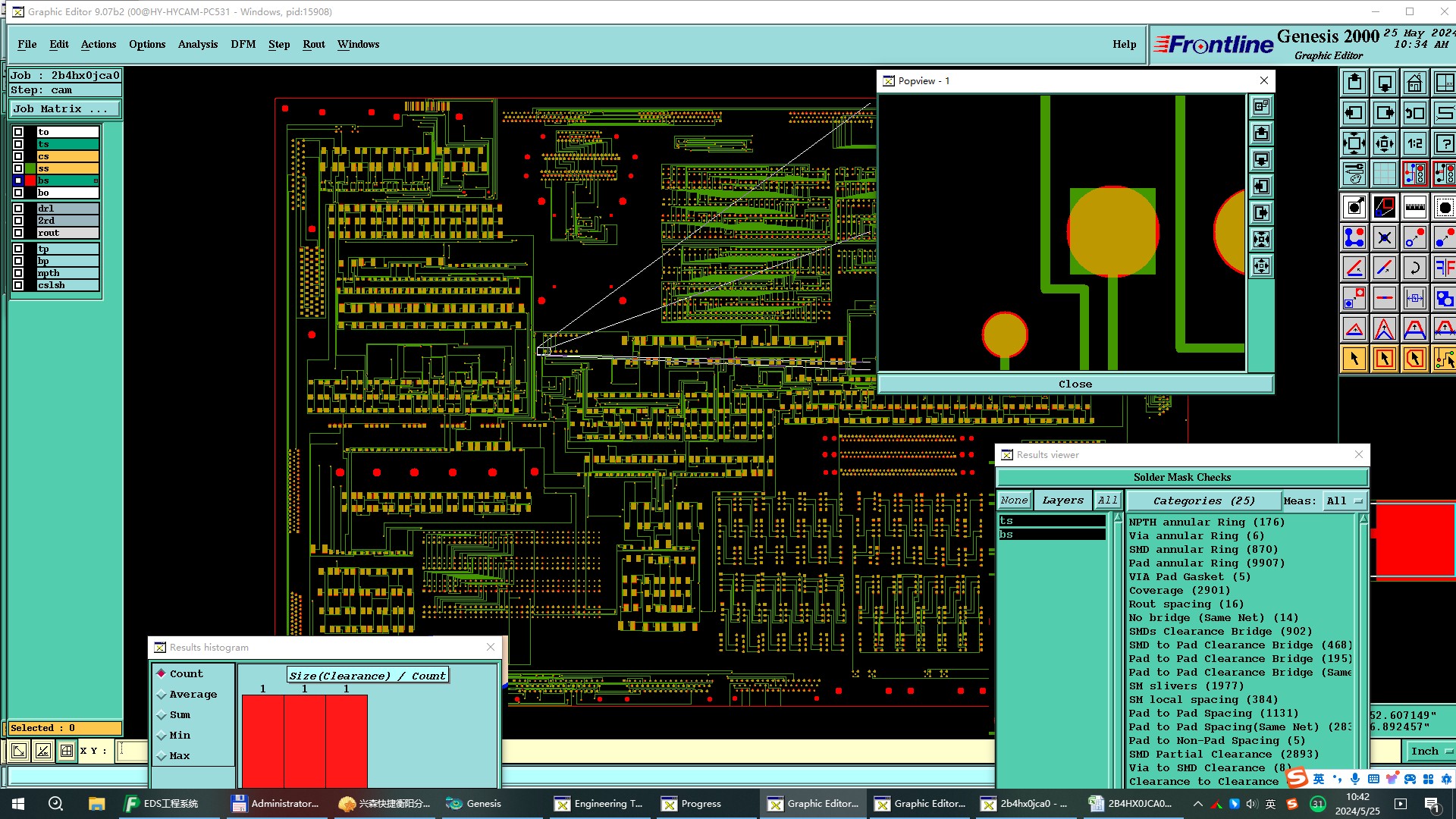The height and width of the screenshot is (819, 1456).
Task: Open the Meas All dropdown
Action: (x=1345, y=500)
